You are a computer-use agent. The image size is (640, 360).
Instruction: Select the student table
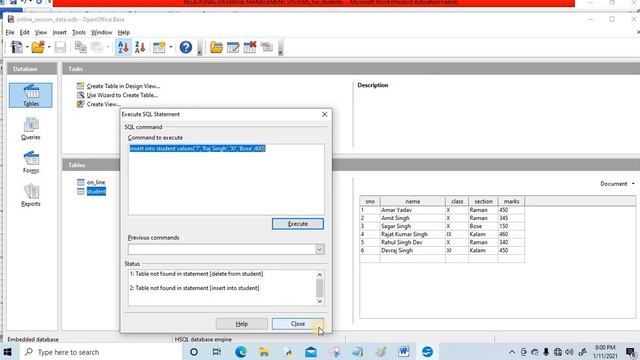[96, 191]
